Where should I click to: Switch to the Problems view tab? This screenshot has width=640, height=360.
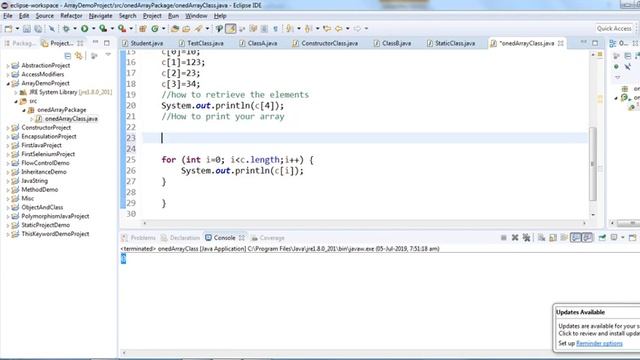[x=138, y=238]
